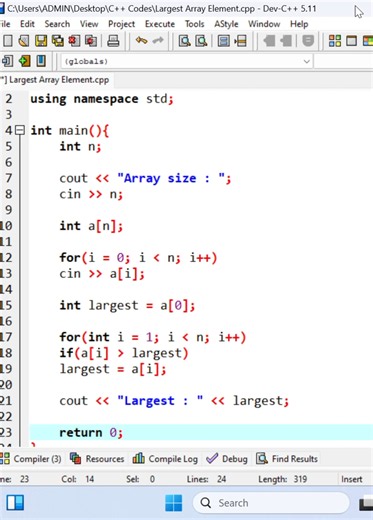Click the 'Length: 319' status bar entry
Screen dimensions: 373x520
(x=282, y=479)
